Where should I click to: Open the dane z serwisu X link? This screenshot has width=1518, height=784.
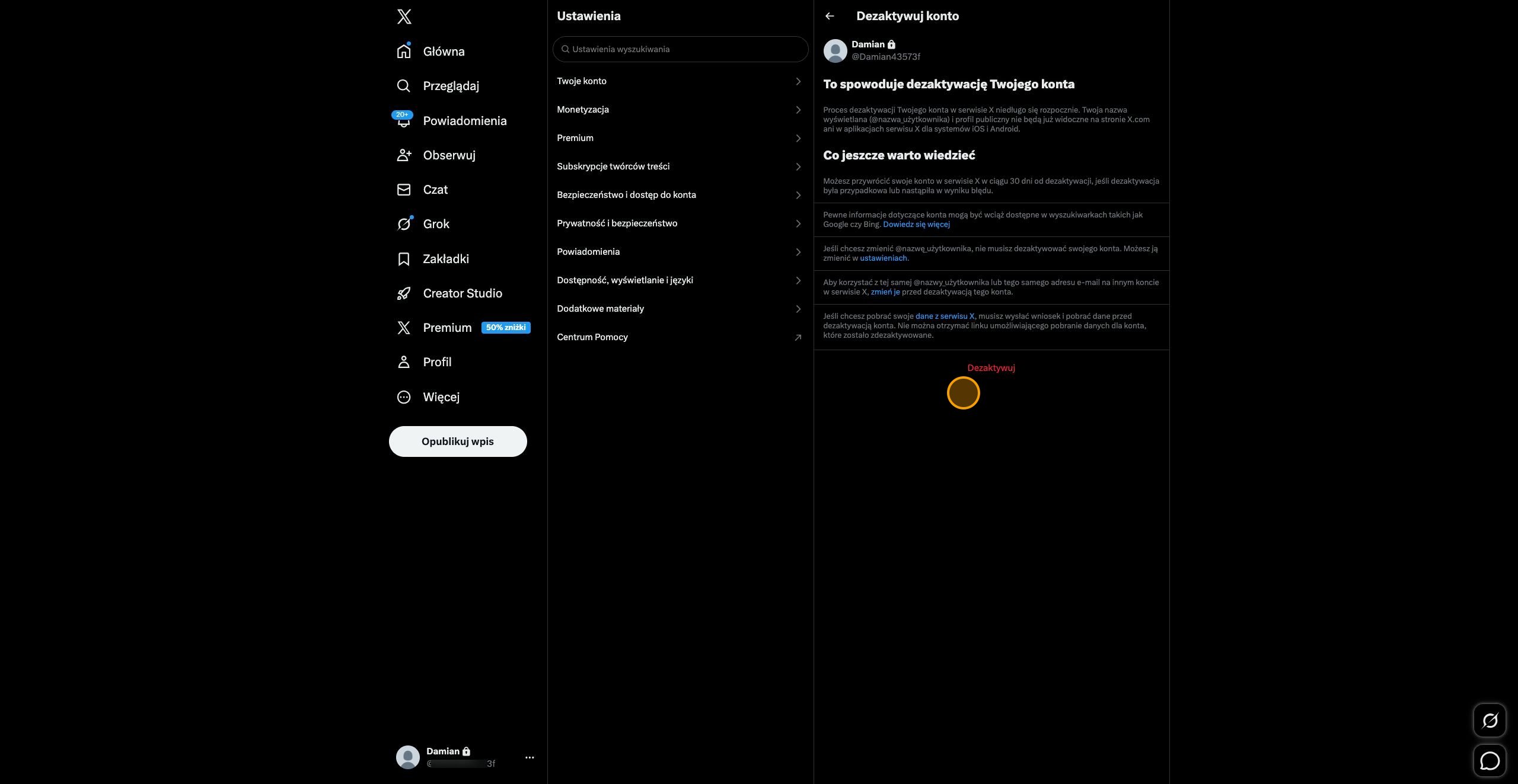(x=945, y=316)
